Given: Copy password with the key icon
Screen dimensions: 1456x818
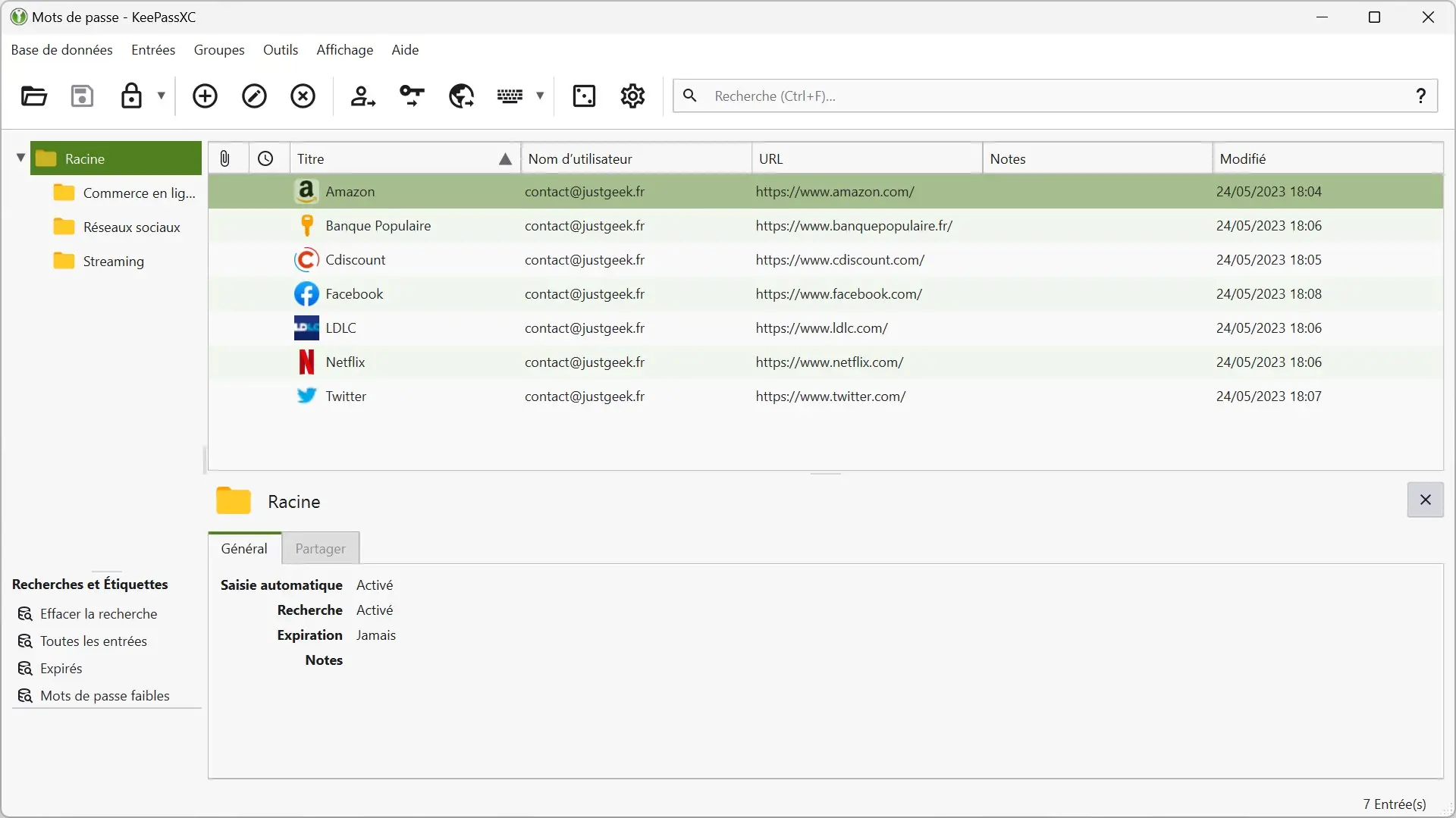Looking at the screenshot, I should coord(412,96).
